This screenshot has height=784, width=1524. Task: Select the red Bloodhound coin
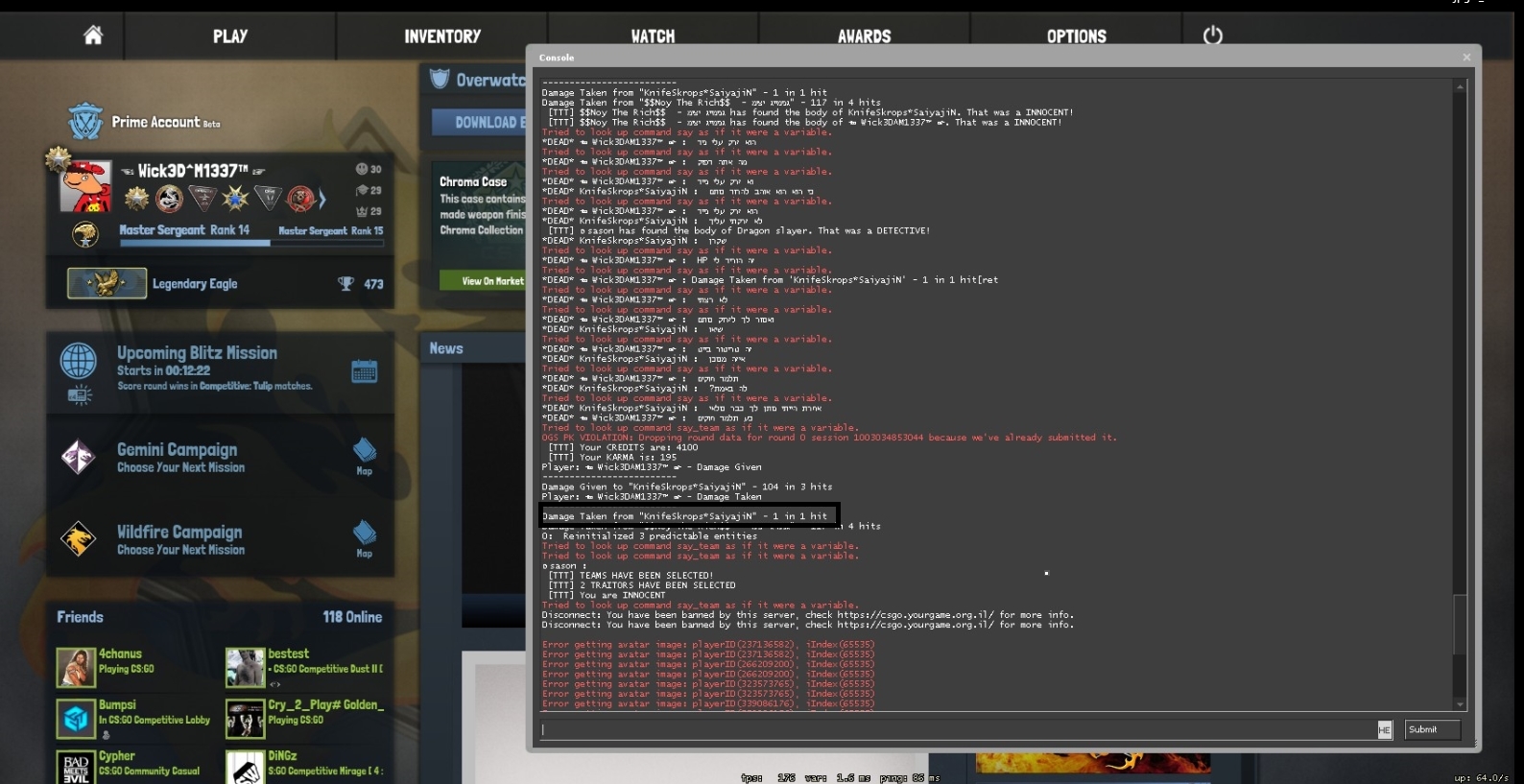(x=300, y=199)
